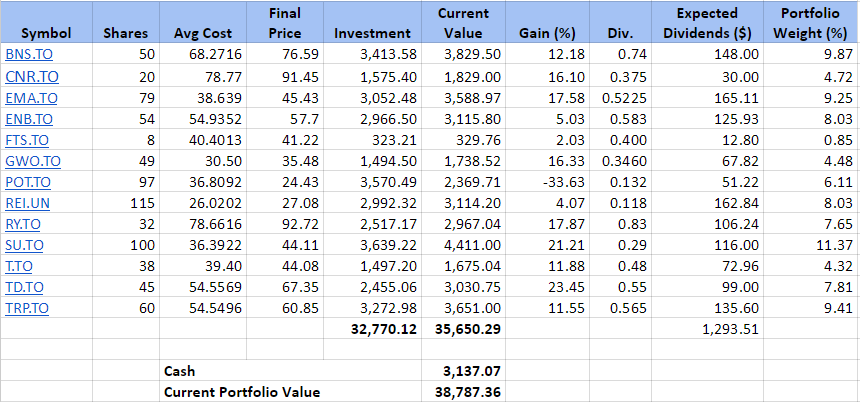Follow the ENB.TO hyperlink
This screenshot has width=860, height=402.
pos(29,119)
